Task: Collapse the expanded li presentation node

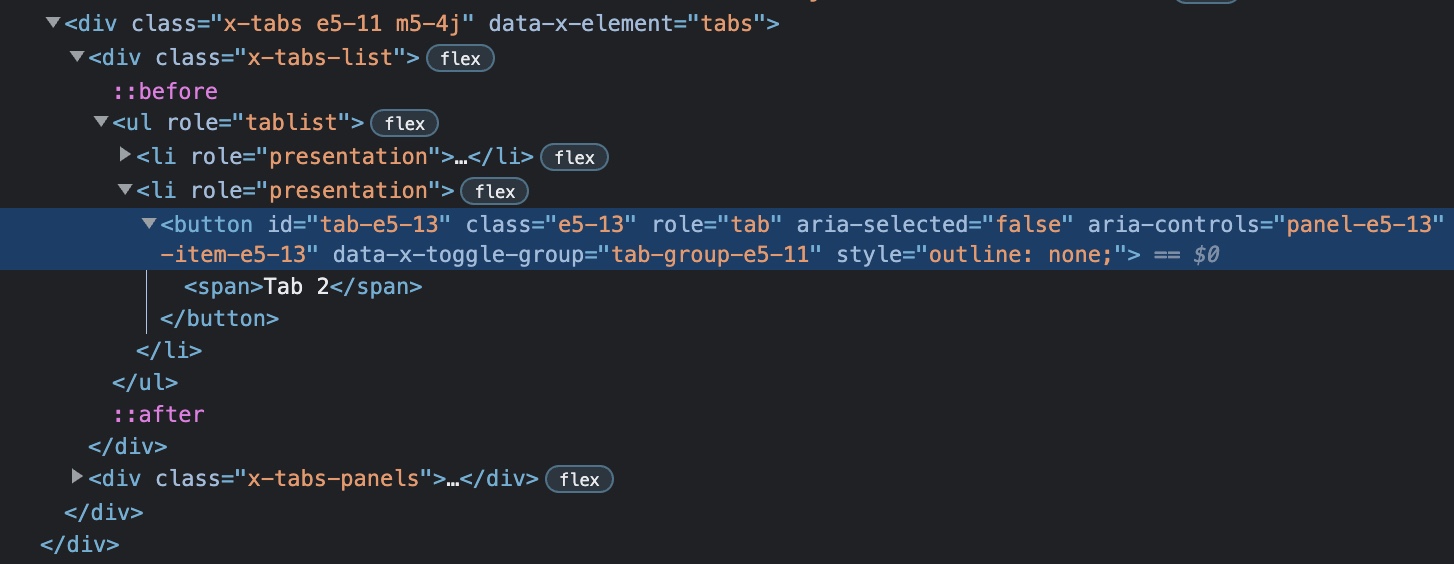Action: tap(125, 189)
